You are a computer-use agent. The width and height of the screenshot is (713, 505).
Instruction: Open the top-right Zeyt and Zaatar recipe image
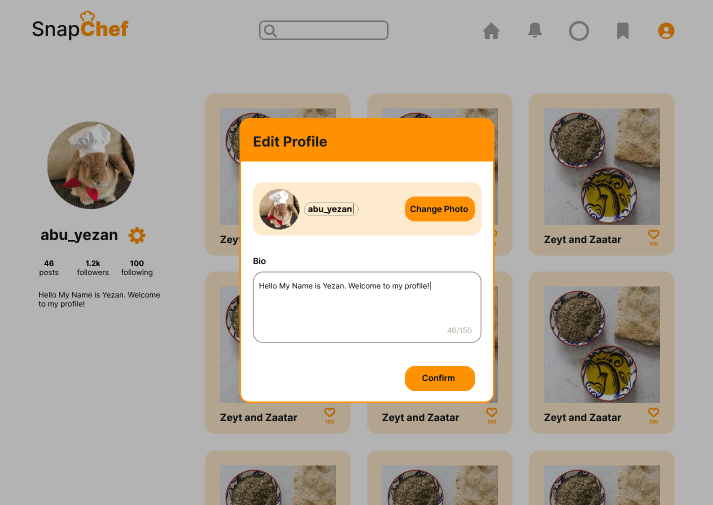602,166
